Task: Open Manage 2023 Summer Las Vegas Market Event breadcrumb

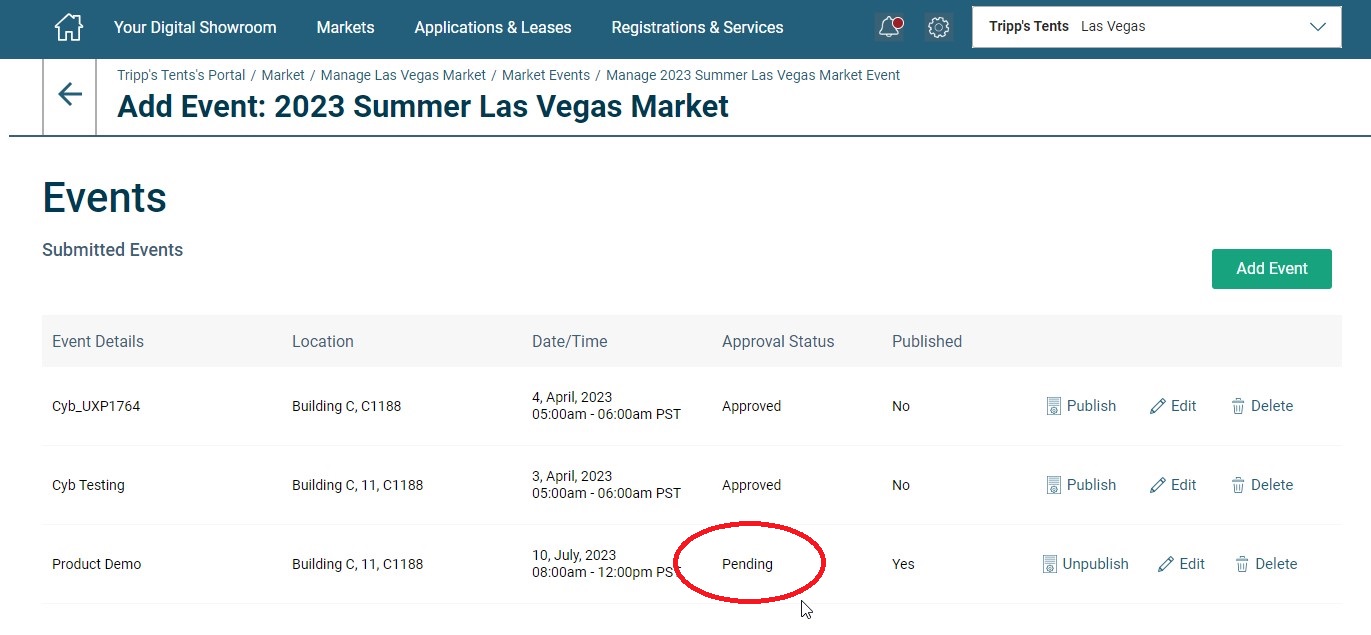Action: tap(753, 75)
